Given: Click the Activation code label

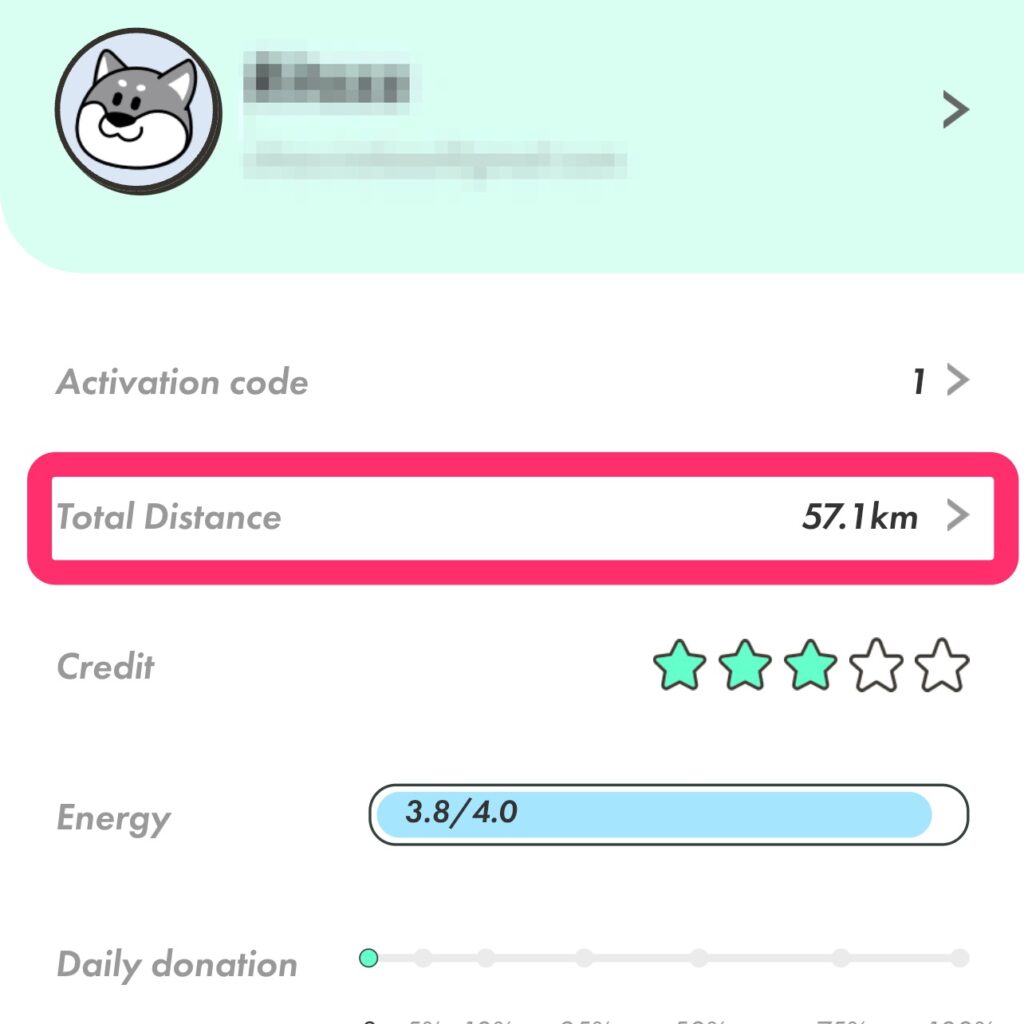Looking at the screenshot, I should (x=182, y=382).
